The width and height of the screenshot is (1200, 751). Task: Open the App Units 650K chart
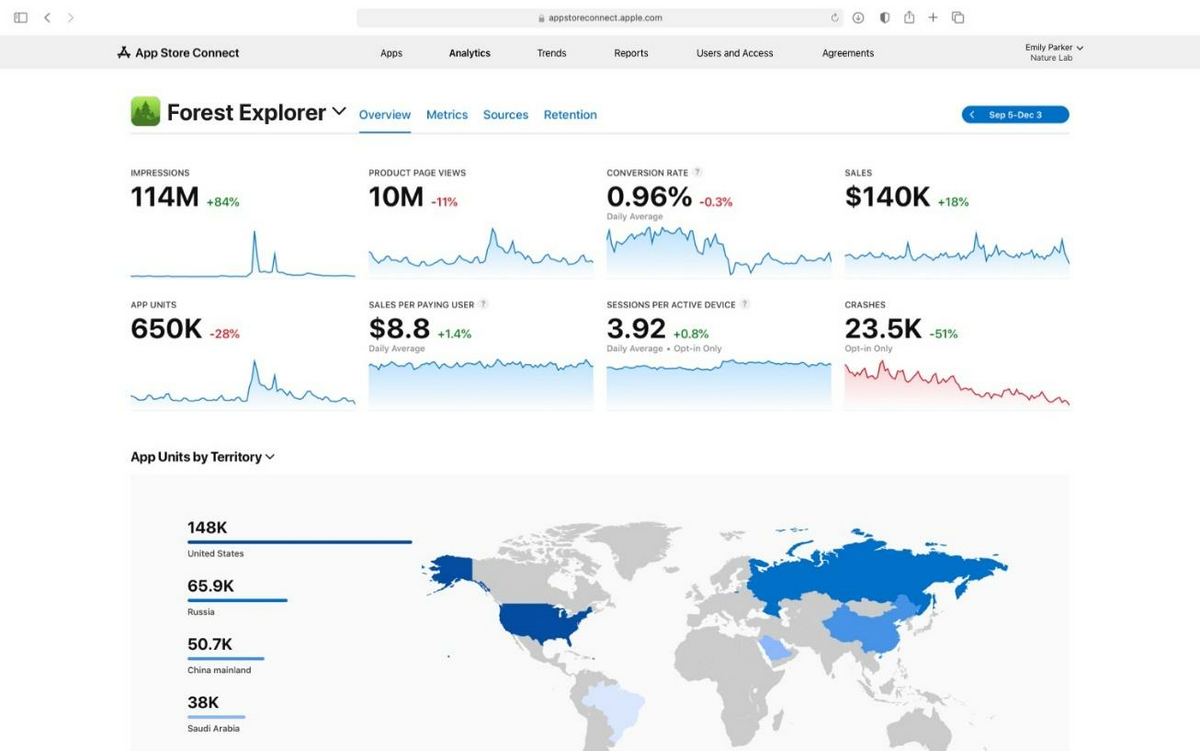243,382
